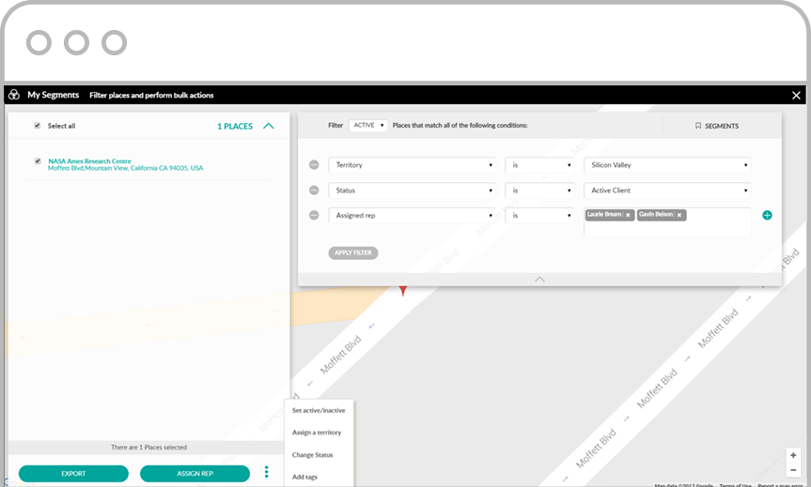Close the My Segments panel
Screen dimensions: 811x487
point(796,95)
